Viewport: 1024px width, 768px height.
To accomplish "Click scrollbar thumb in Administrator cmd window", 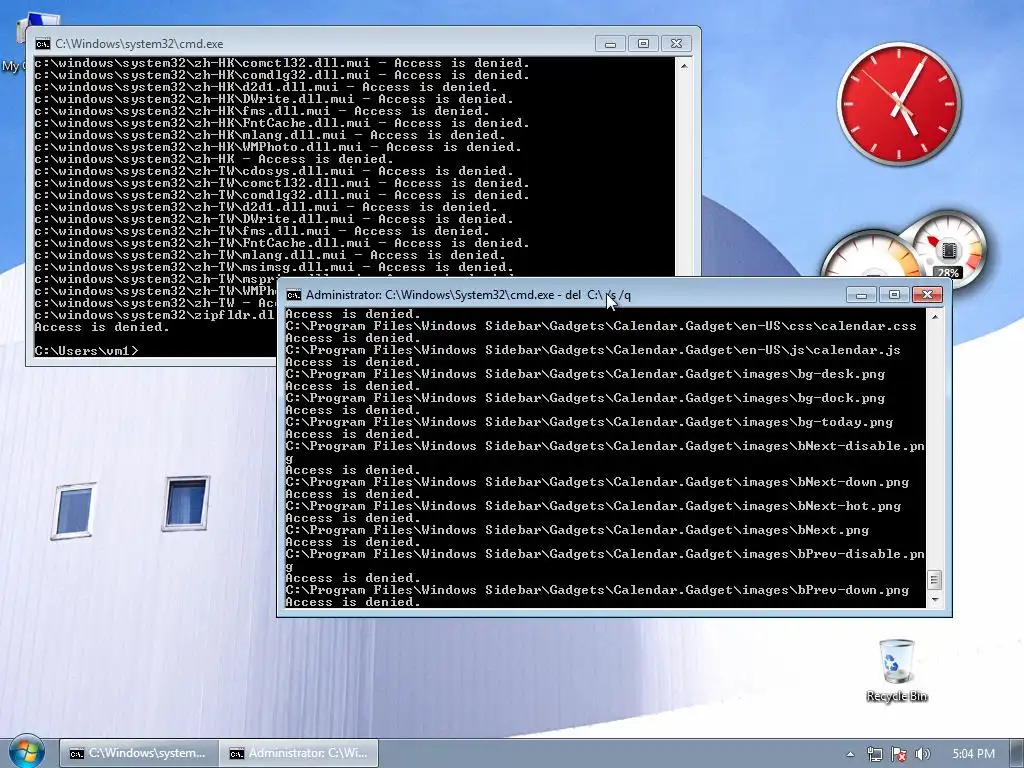I will [935, 579].
